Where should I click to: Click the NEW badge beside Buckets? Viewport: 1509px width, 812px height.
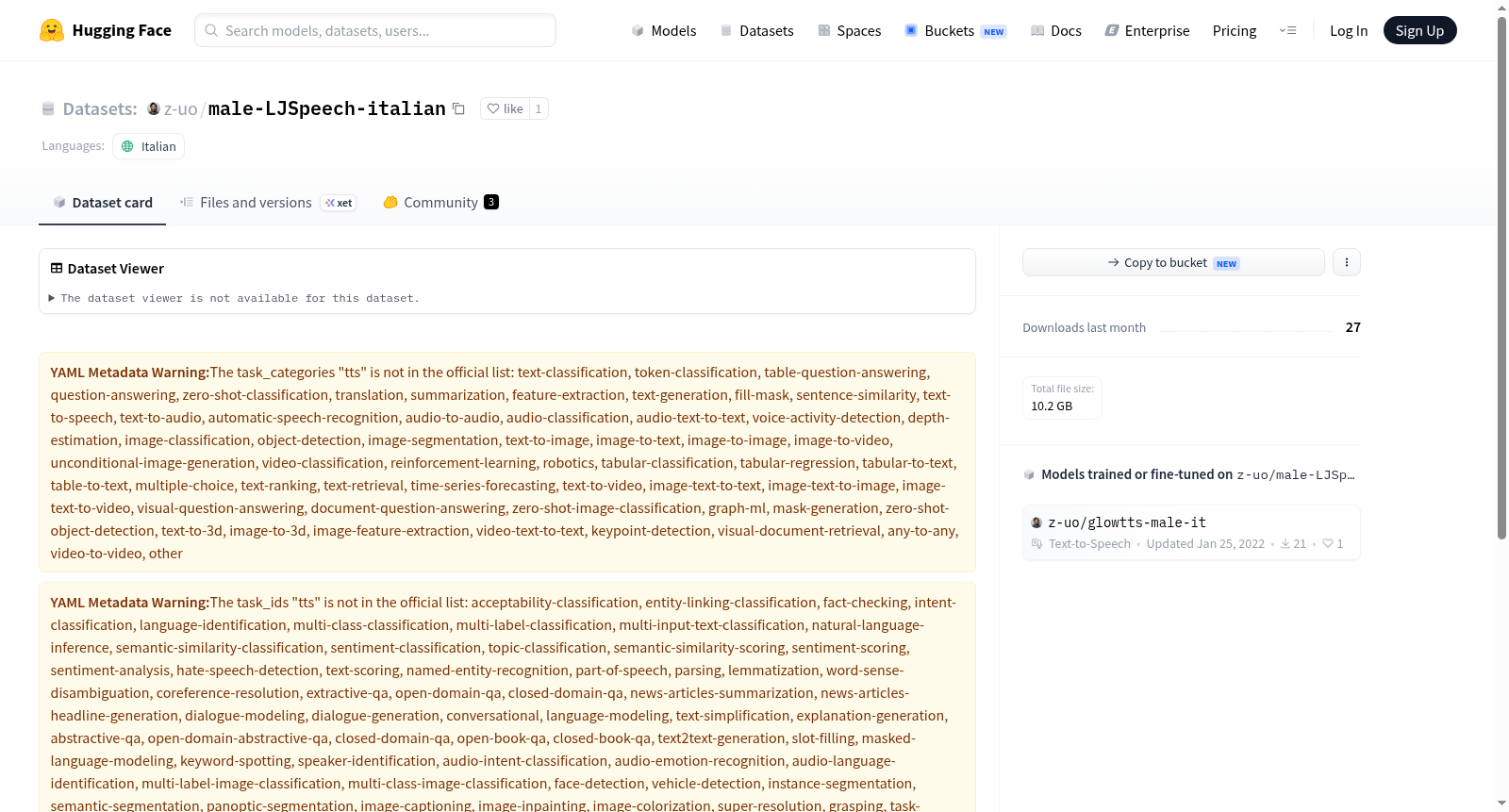tap(994, 32)
